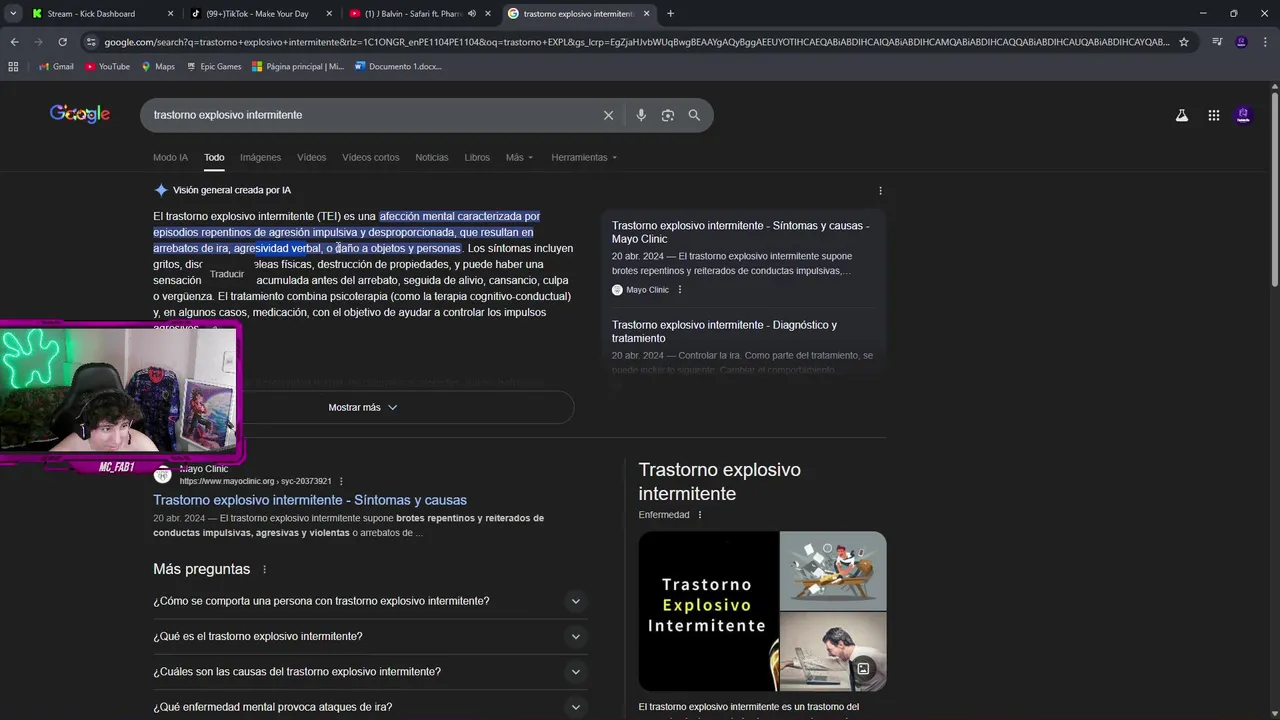Open Documento 1.docx bookmark
Viewport: 1280px width, 720px height.
point(398,66)
